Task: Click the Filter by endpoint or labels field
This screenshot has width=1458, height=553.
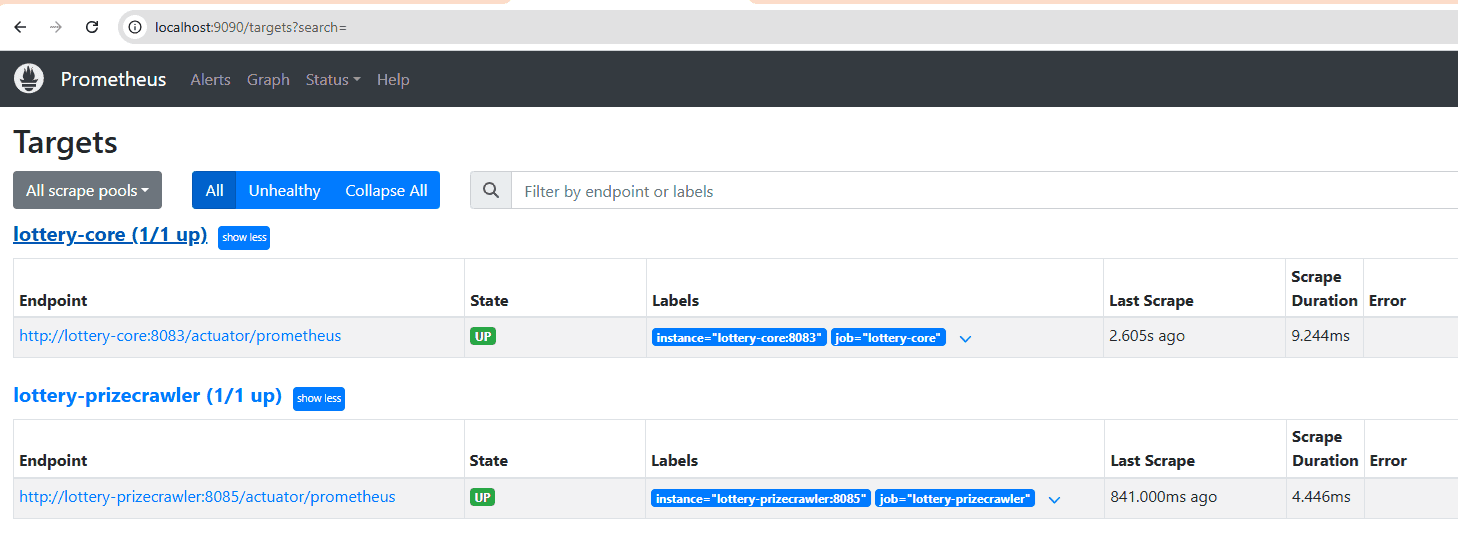Action: tap(980, 191)
